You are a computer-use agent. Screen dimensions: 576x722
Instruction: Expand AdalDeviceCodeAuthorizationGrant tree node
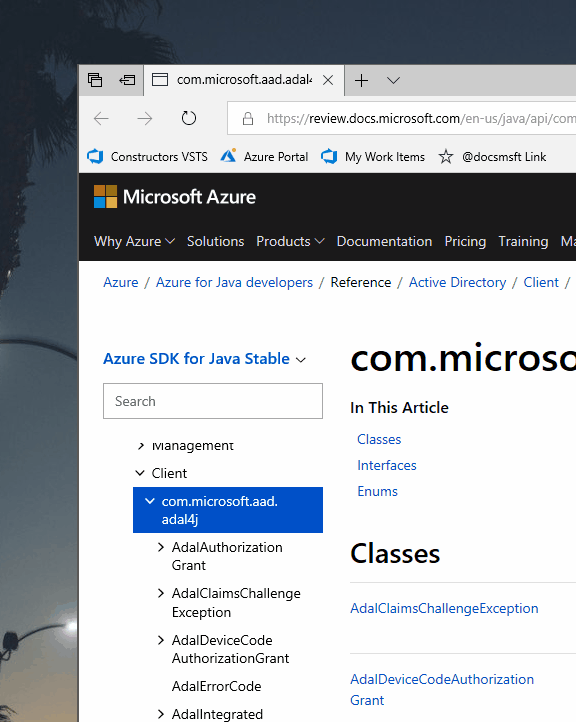(x=161, y=640)
